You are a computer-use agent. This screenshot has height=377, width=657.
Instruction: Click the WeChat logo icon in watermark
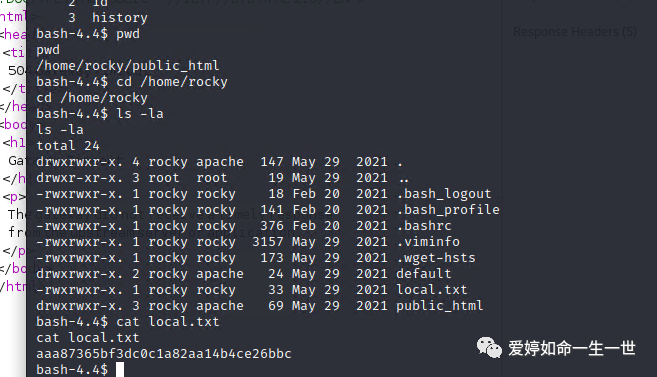(x=489, y=348)
